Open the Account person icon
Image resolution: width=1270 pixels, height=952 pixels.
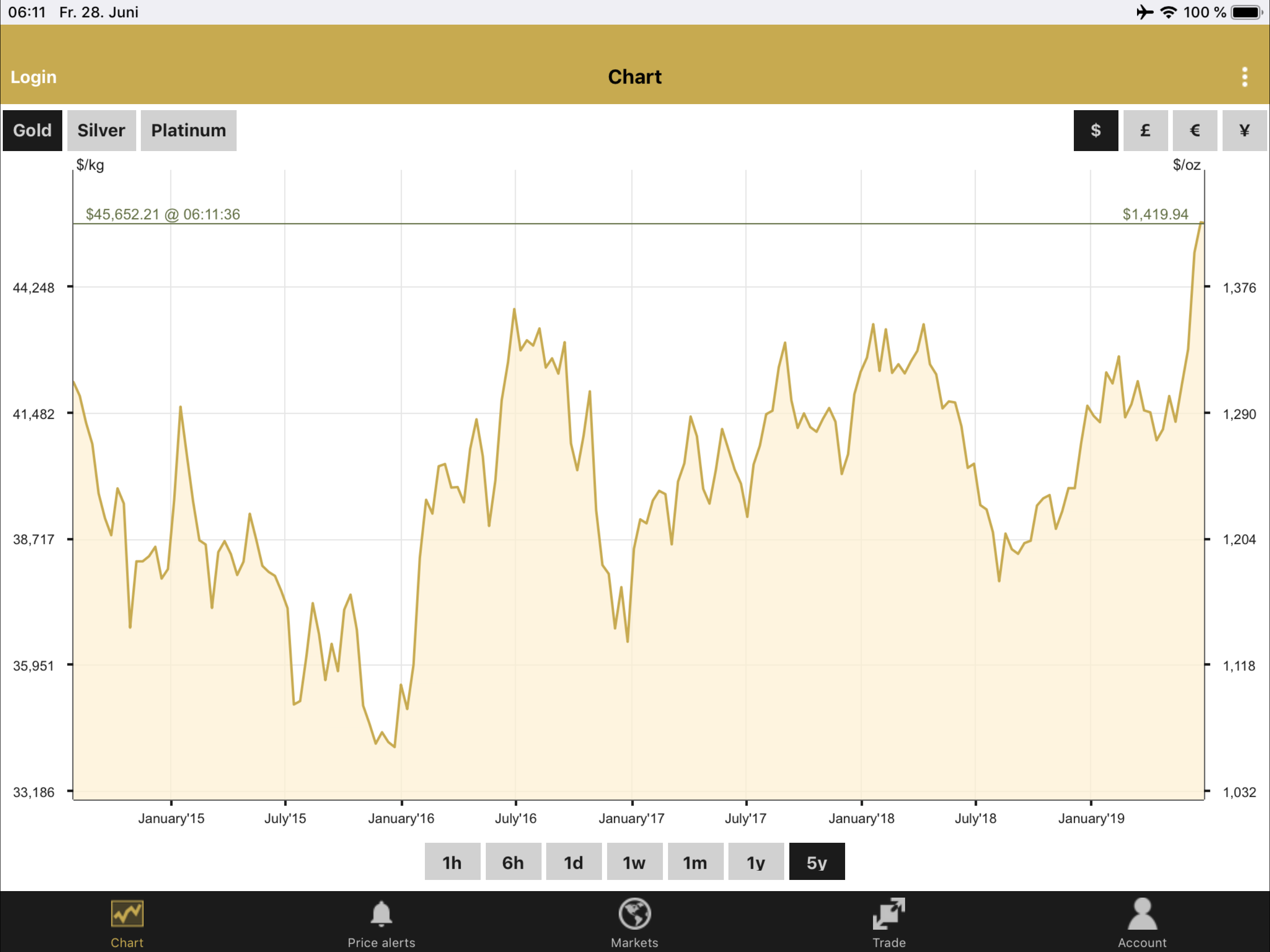pyautogui.click(x=1142, y=913)
